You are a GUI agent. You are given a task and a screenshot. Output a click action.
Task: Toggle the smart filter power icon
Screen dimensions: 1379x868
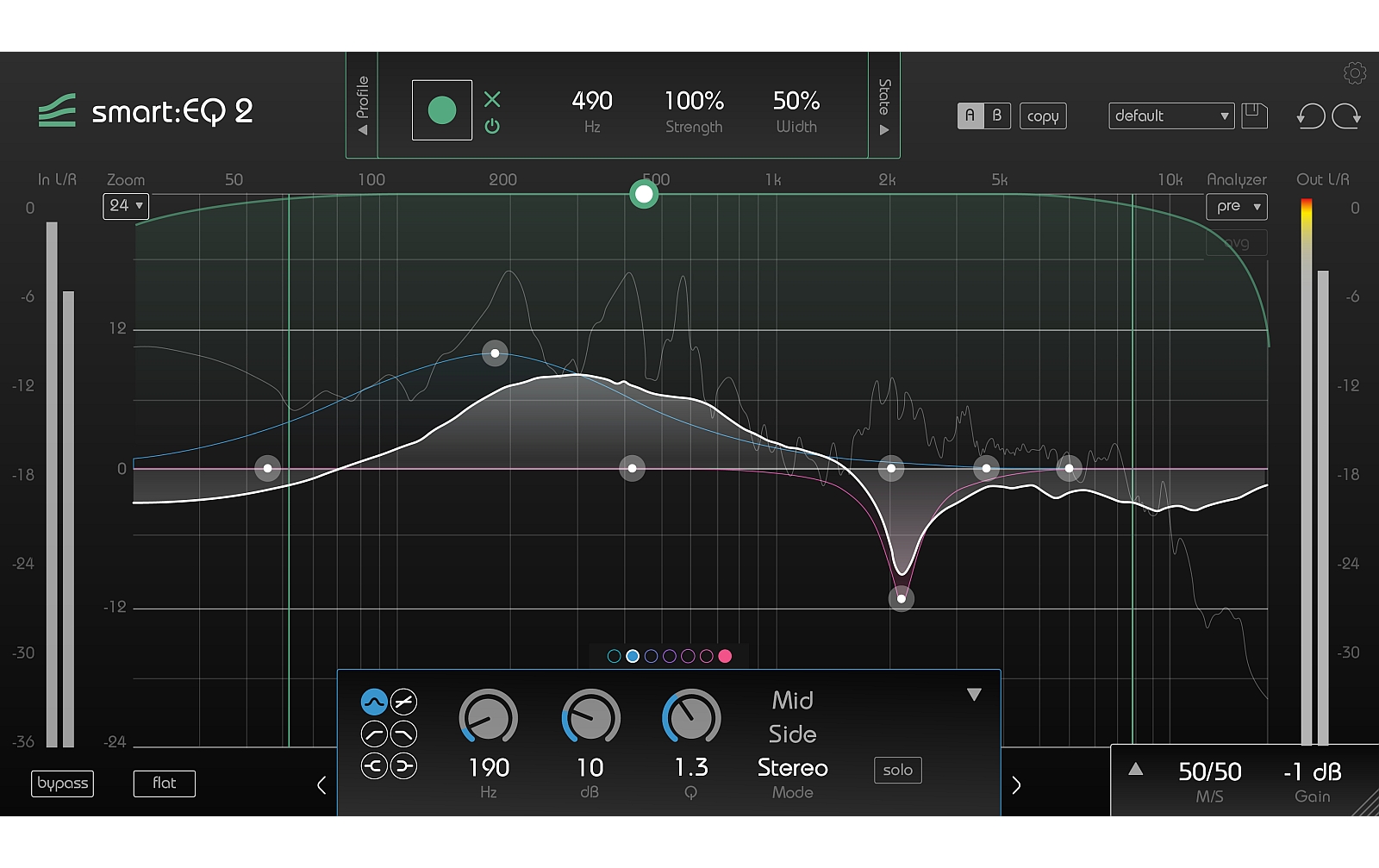coord(492,126)
